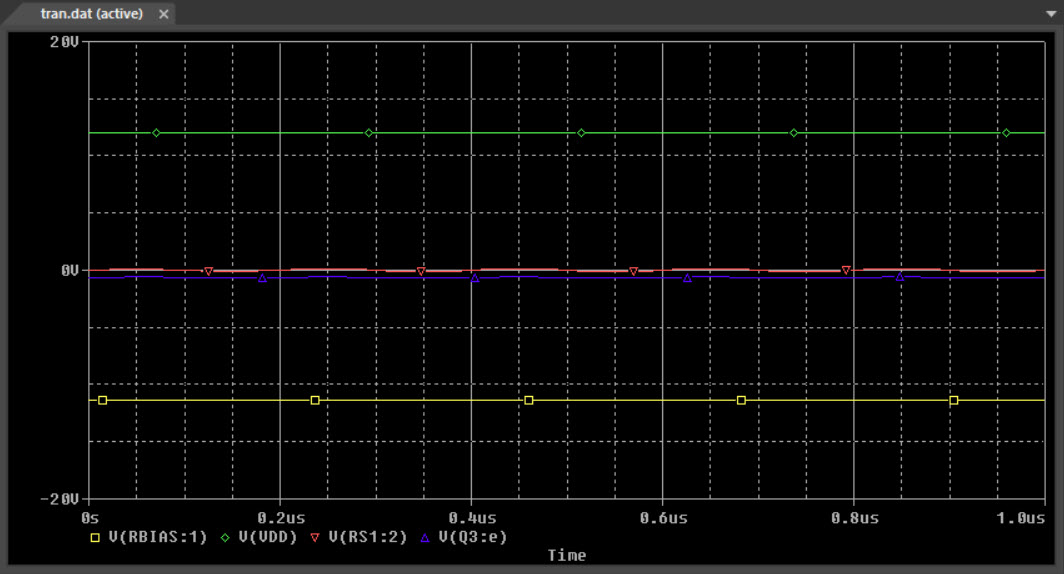Click the 0.6us tick label on time axis
The image size is (1064, 574).
(664, 518)
